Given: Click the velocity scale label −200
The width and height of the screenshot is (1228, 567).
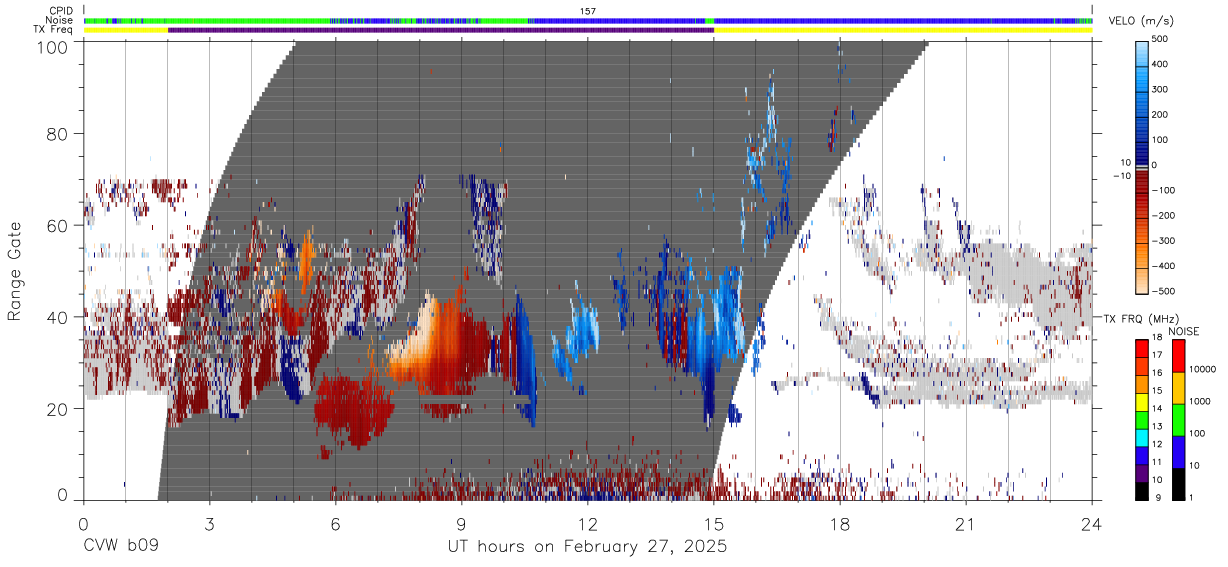Looking at the screenshot, I should (x=1165, y=215).
